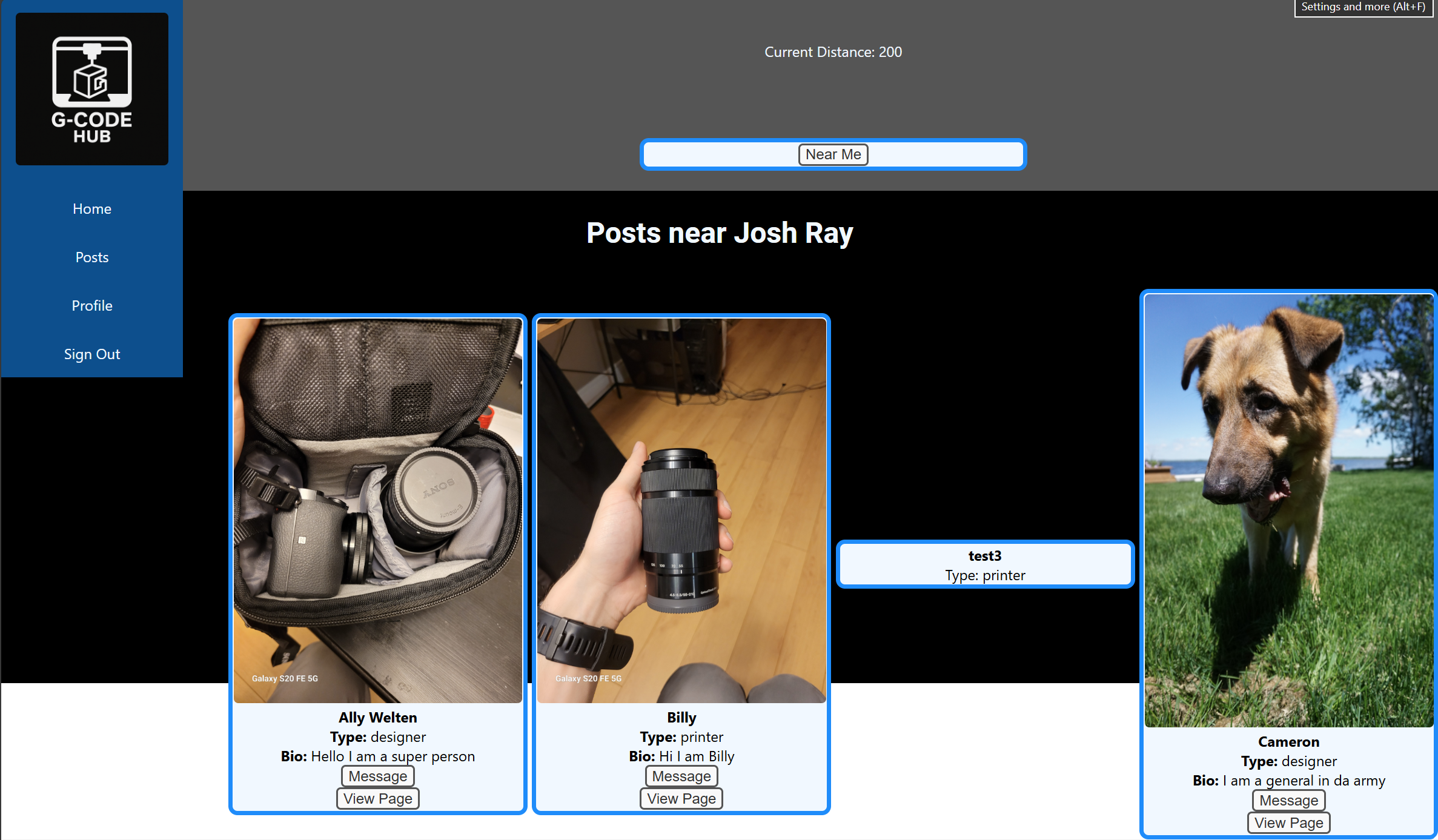Click Cameron's name label

pos(1288,742)
